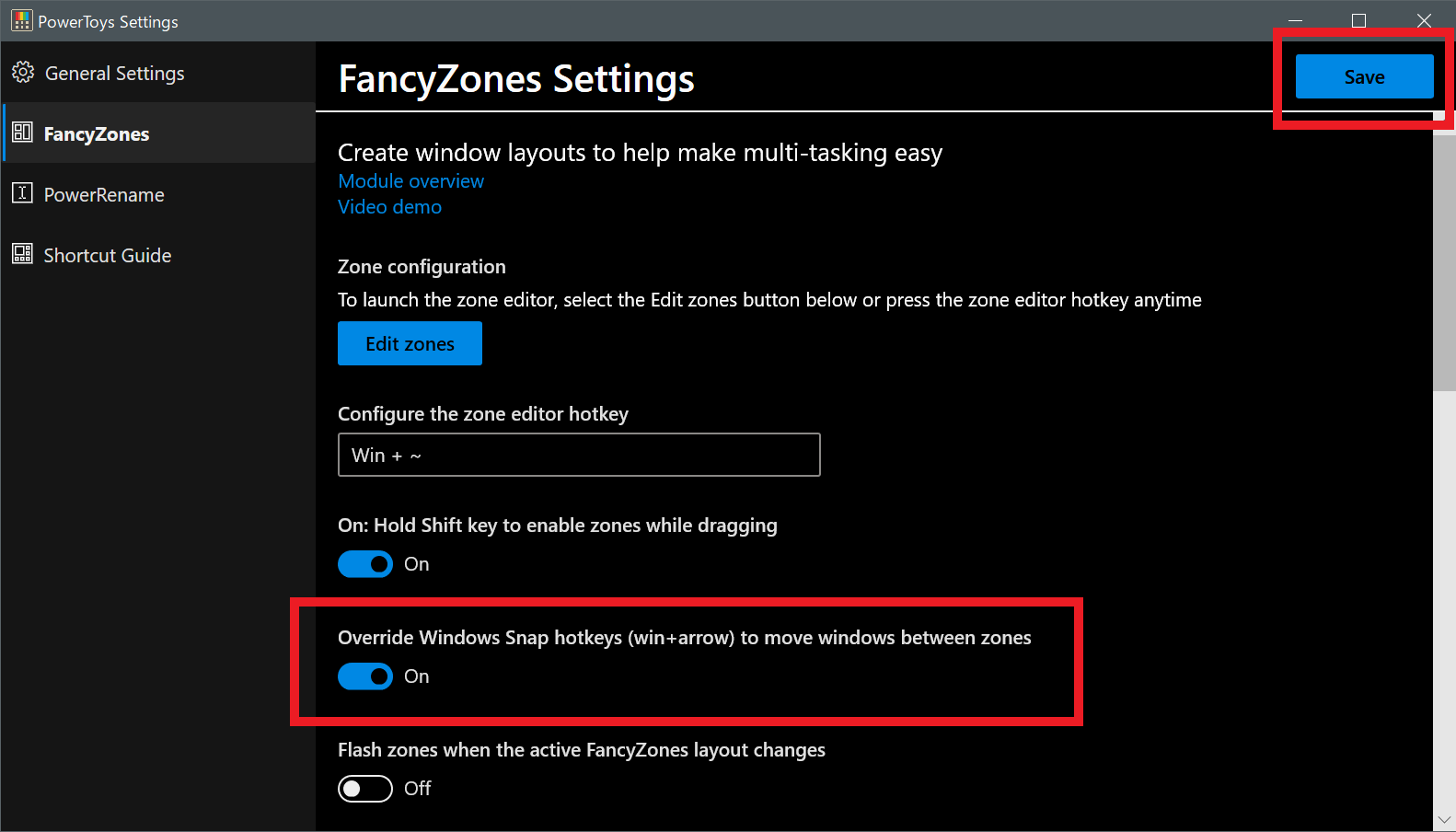Switch to the PowerRename settings page
This screenshot has width=1456, height=832.
point(104,194)
